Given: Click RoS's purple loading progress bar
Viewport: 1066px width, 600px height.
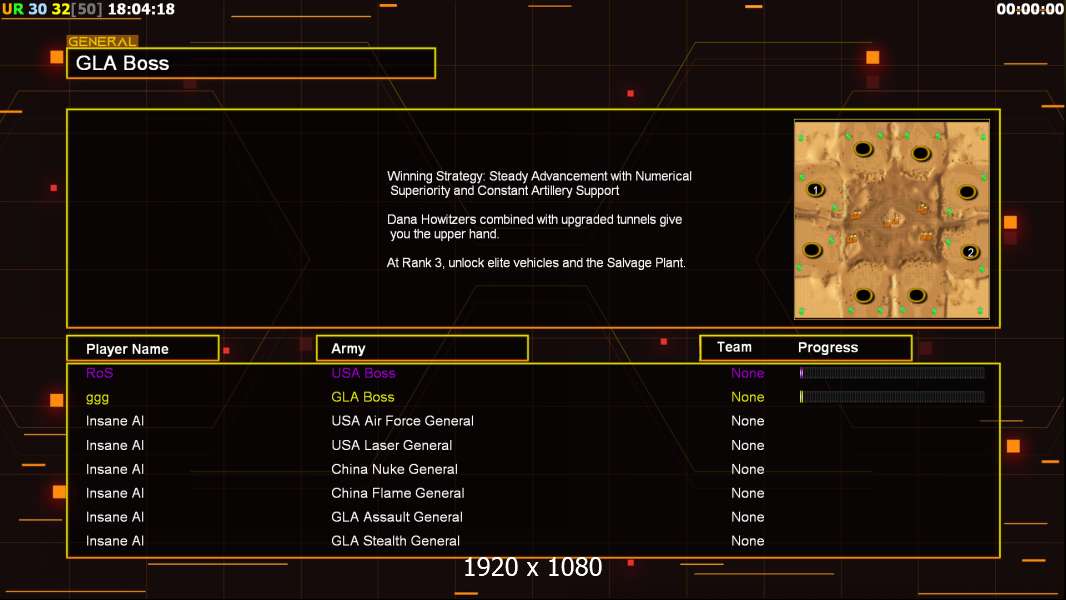Looking at the screenshot, I should (x=892, y=373).
